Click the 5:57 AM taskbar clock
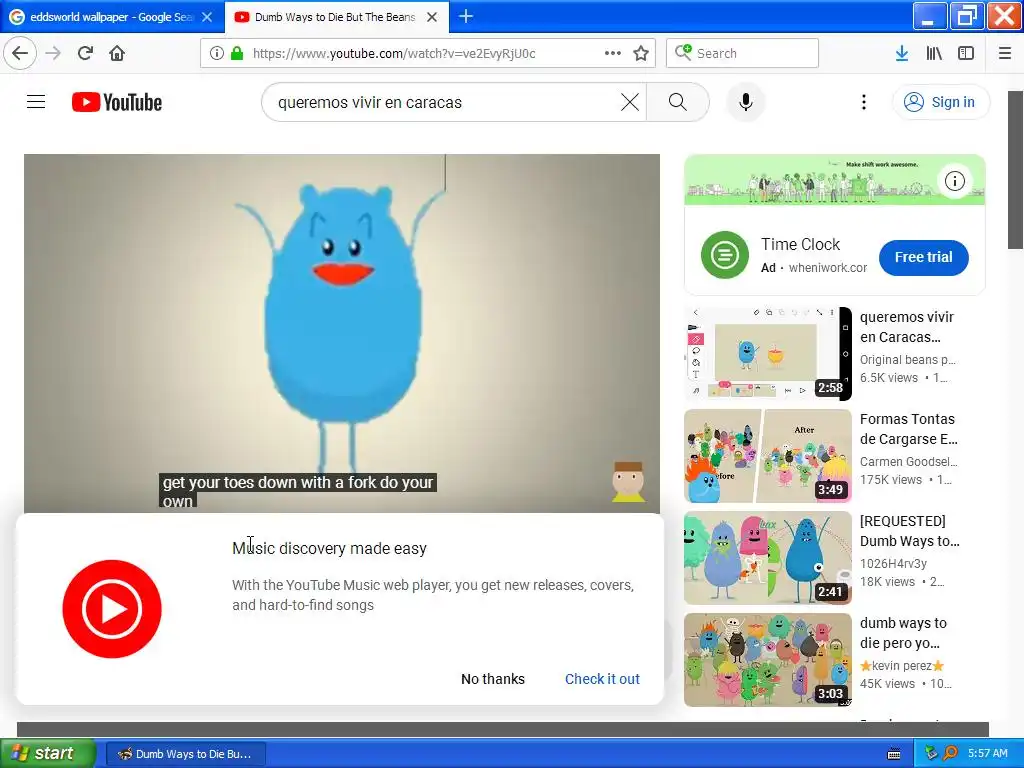This screenshot has height=768, width=1024. pyautogui.click(x=987, y=753)
